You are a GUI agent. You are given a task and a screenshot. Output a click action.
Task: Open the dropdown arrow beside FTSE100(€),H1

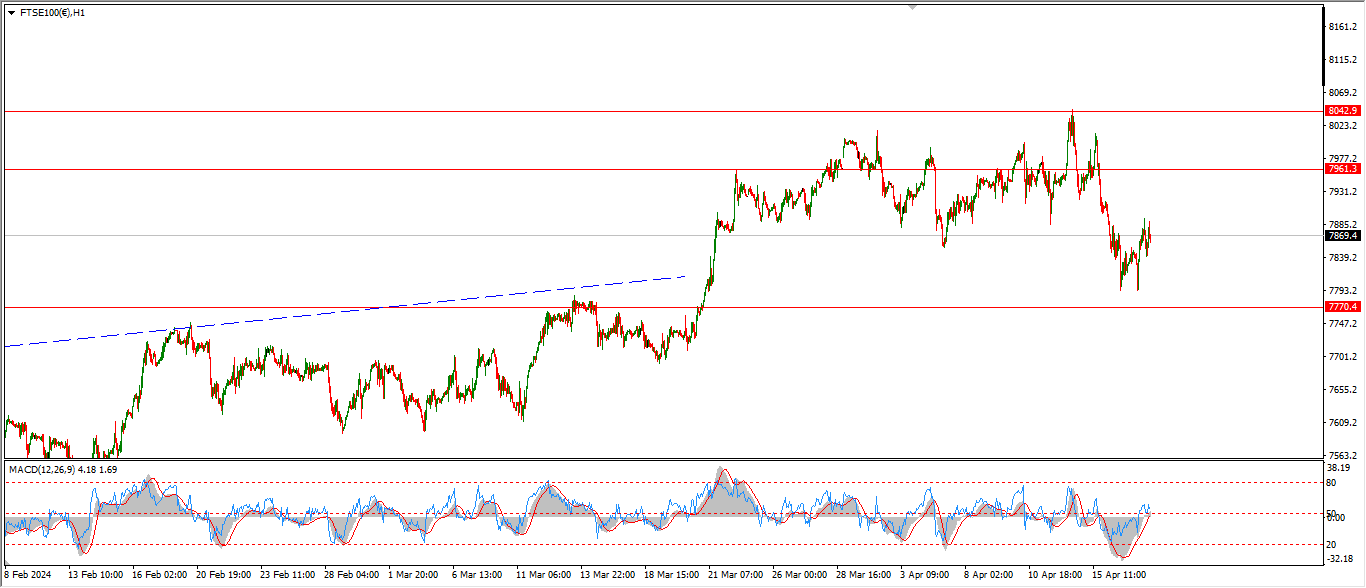(x=11, y=13)
